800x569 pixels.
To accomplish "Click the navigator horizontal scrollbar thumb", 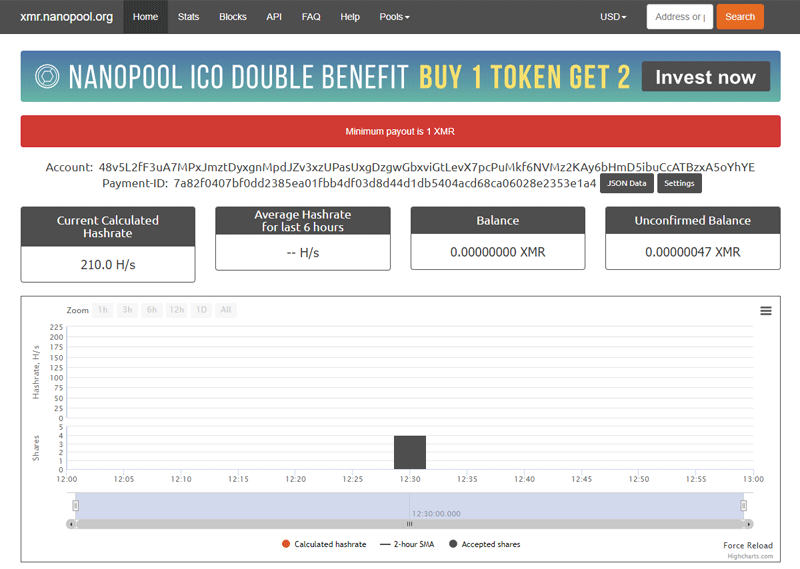I will pos(409,524).
